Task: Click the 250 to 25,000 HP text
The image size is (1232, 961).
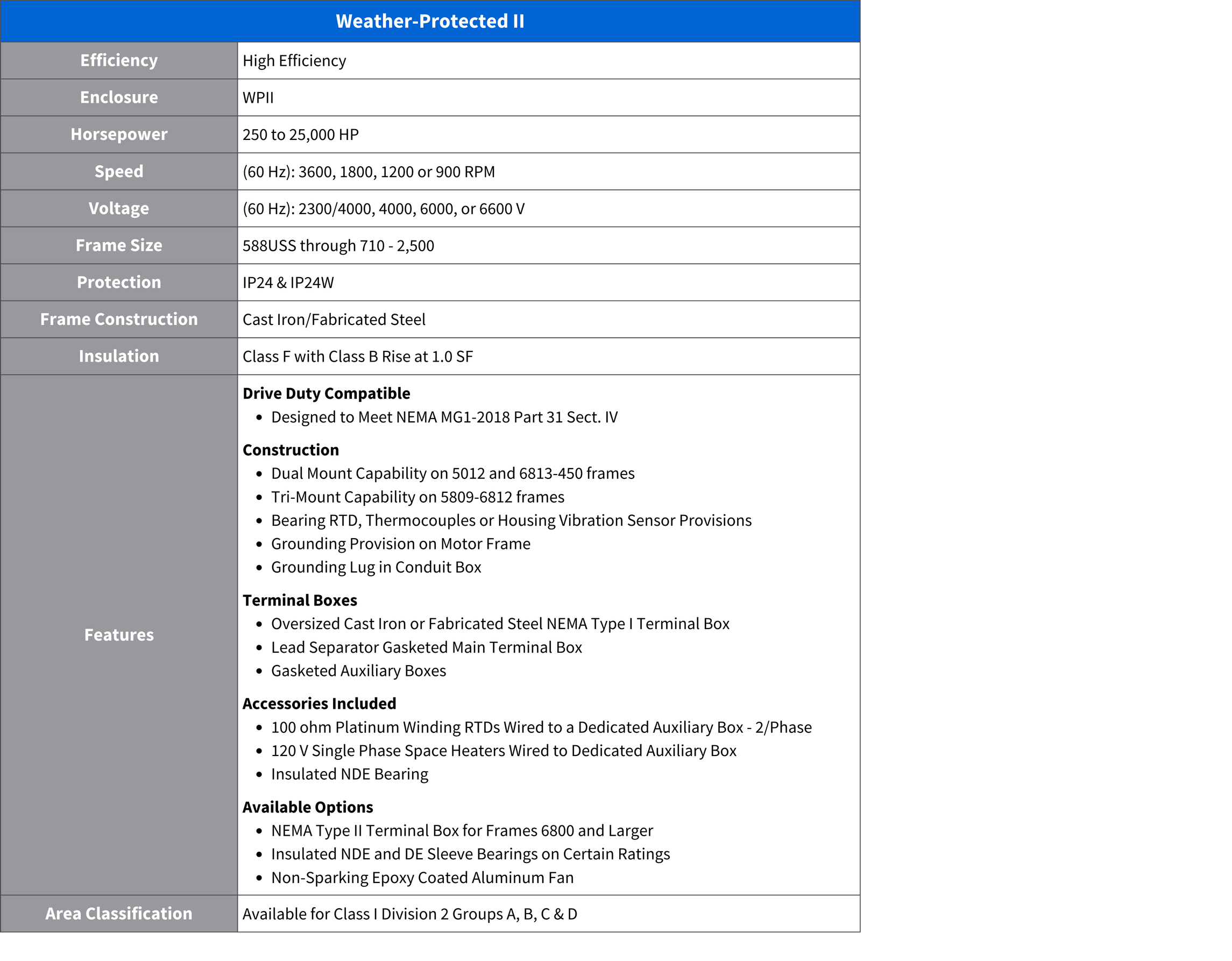Action: tap(300, 135)
